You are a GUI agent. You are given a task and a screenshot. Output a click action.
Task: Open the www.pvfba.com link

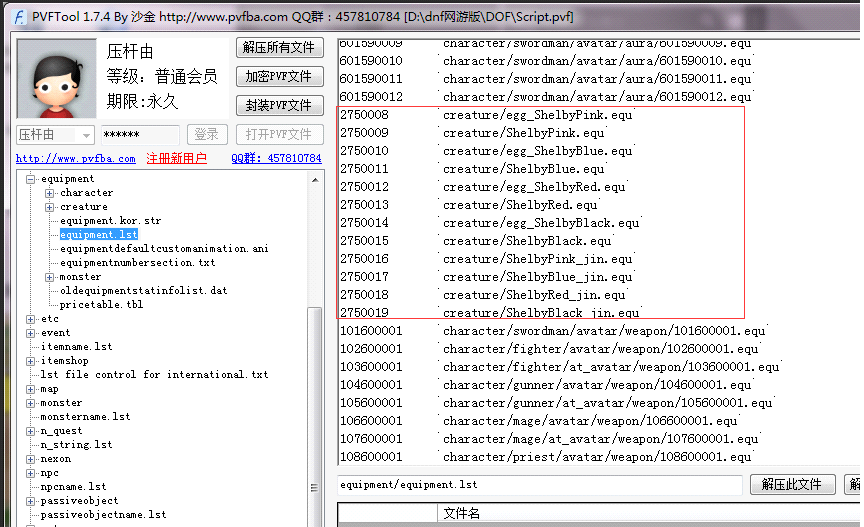[x=76, y=159]
